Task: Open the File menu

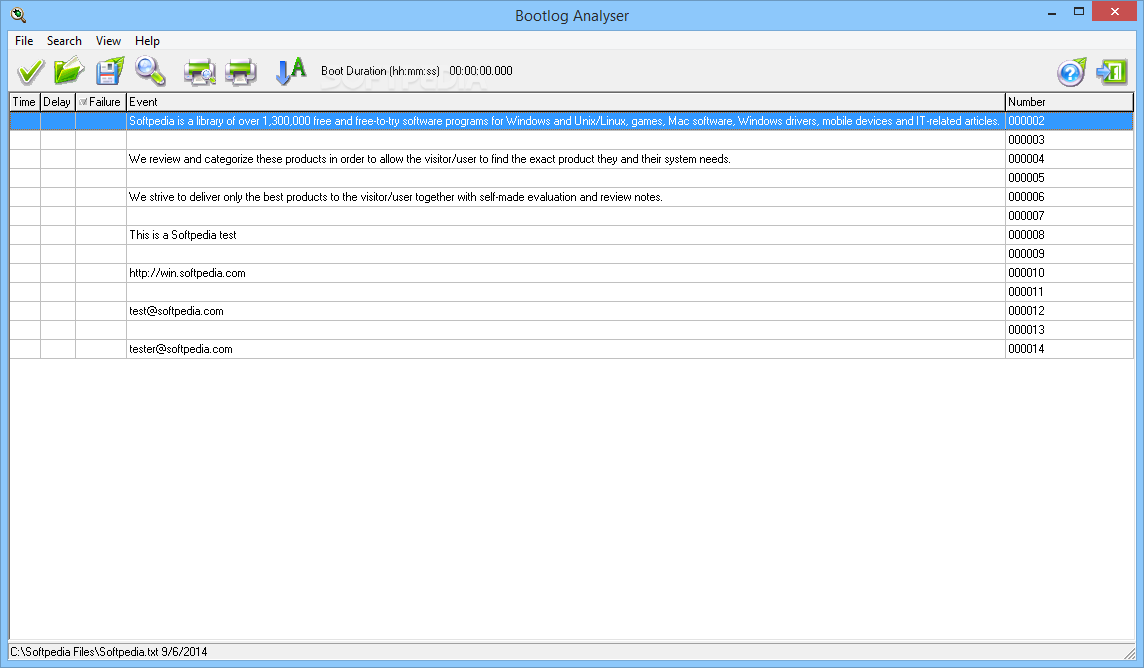Action: pyautogui.click(x=24, y=41)
